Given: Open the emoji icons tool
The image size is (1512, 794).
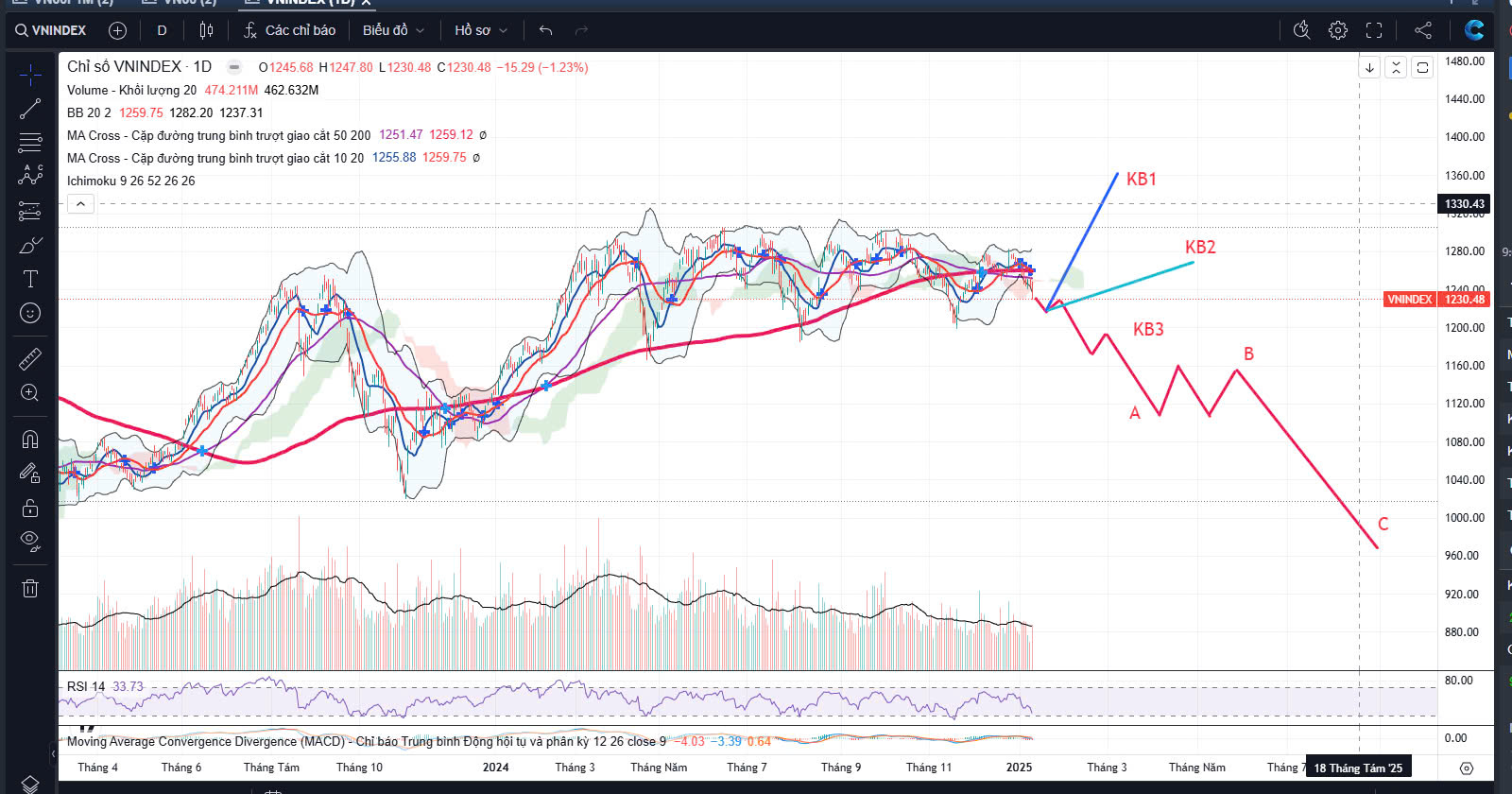Looking at the screenshot, I should [x=30, y=313].
